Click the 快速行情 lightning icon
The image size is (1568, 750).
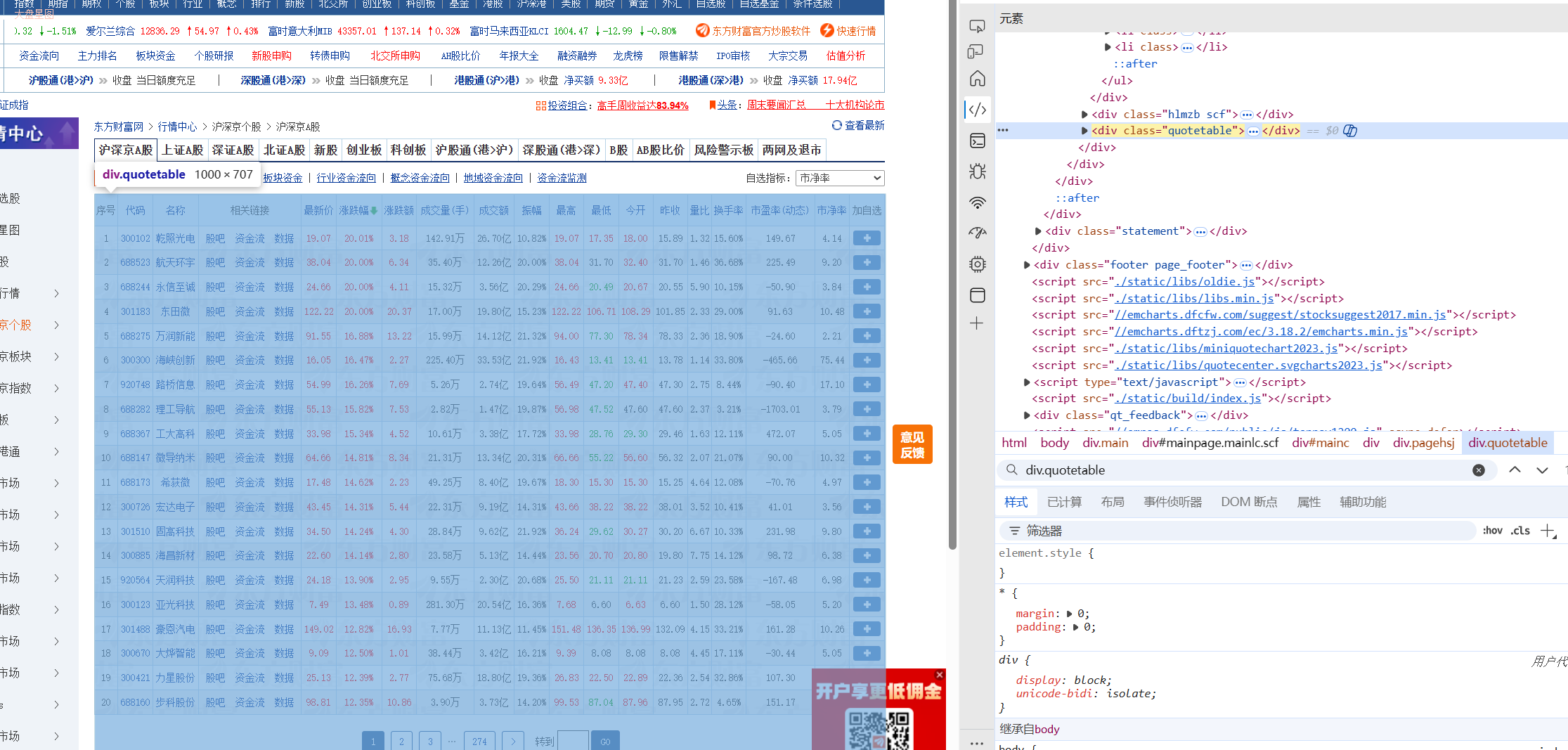827,30
